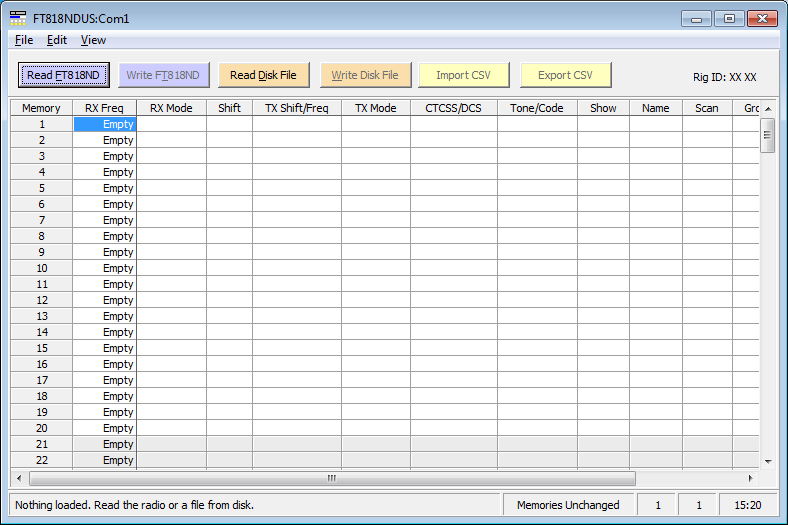This screenshot has width=788, height=525.
Task: Click the Write Disk File button
Action: pos(365,75)
